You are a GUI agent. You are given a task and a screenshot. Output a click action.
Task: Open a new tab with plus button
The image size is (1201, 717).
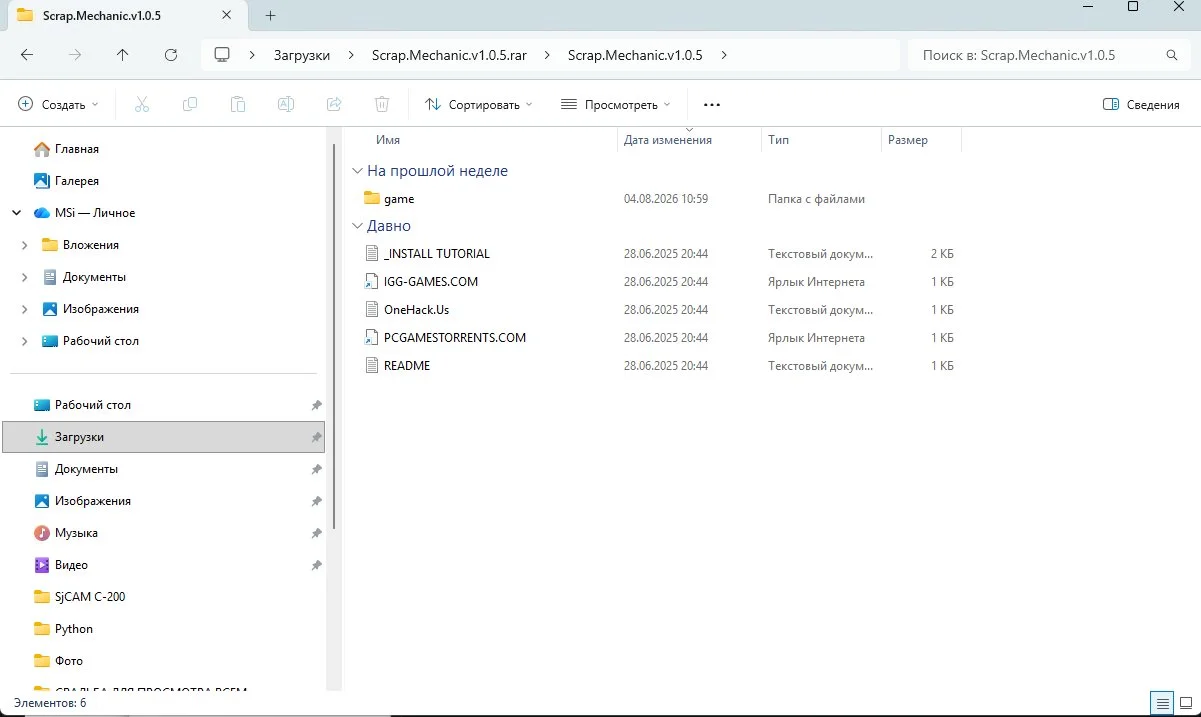[270, 15]
